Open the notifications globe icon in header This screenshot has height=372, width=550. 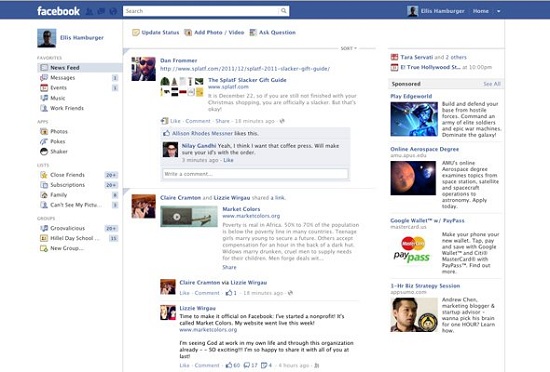[113, 11]
